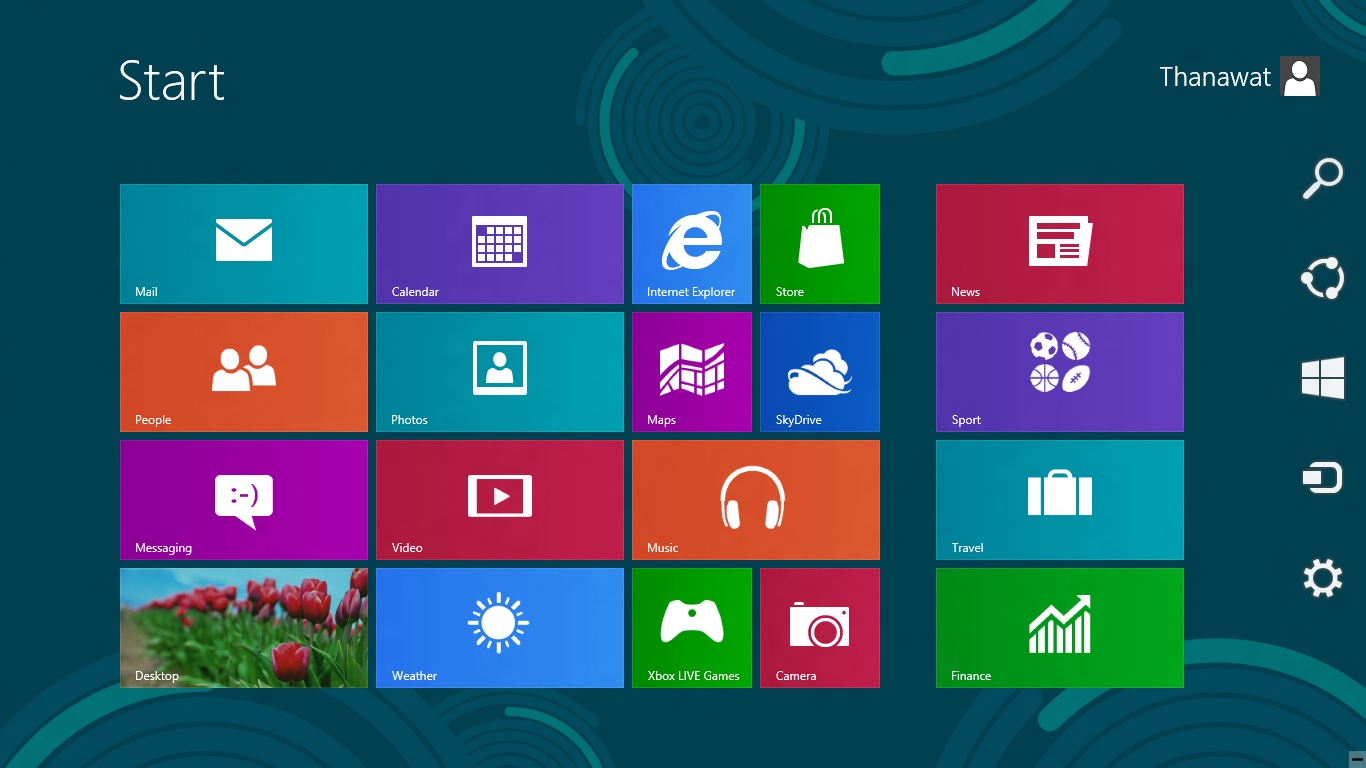The width and height of the screenshot is (1366, 768).
Task: Open the Music tile
Action: [756, 500]
